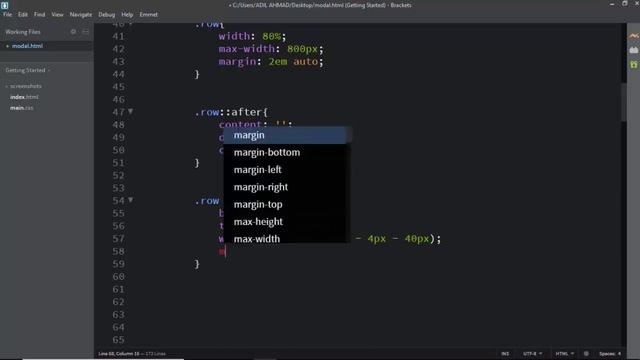Open the Live Preview lightning icon
Viewport: 640px width, 360px height.
pos(633,36)
